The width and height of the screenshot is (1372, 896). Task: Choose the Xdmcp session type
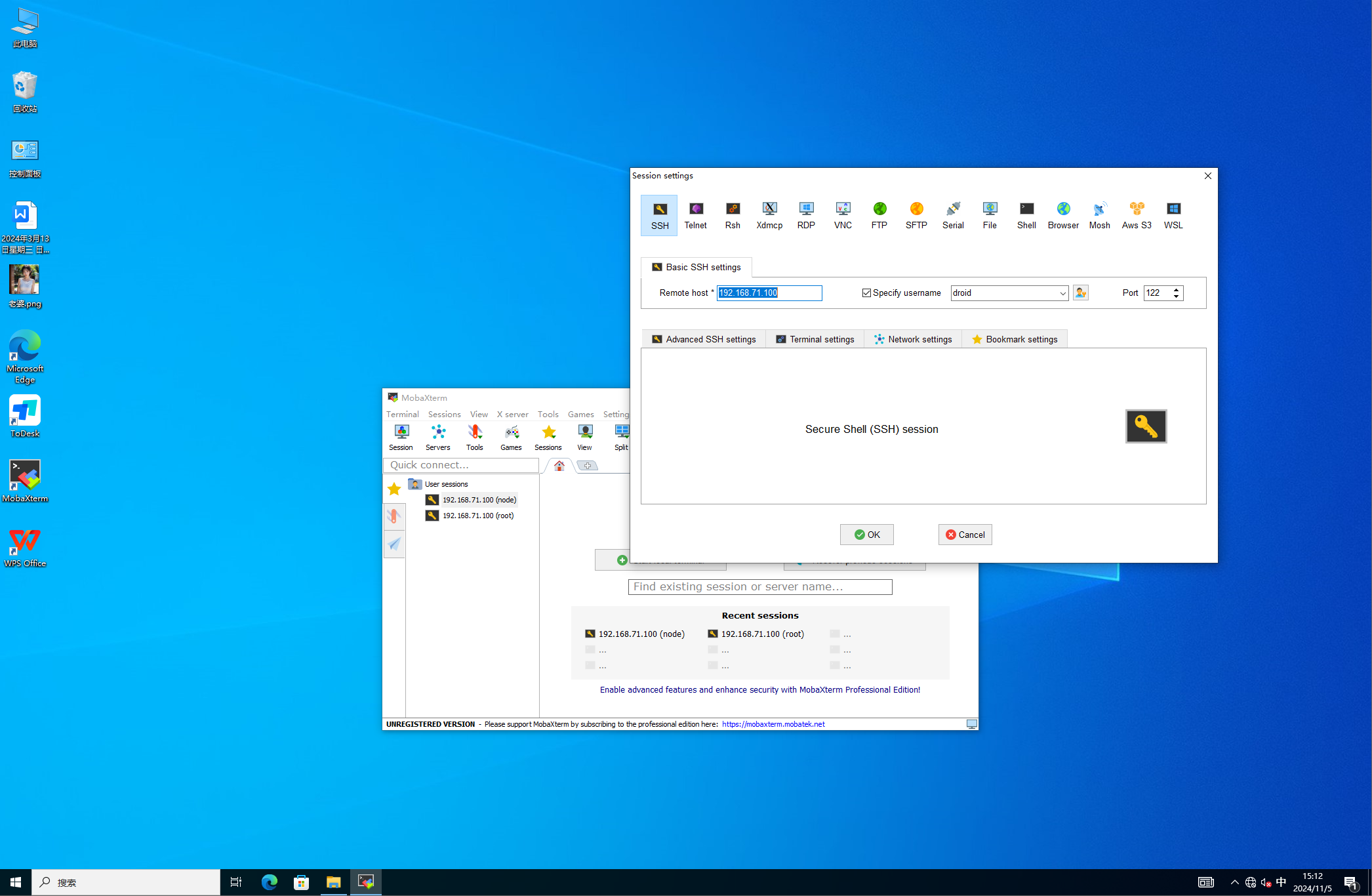click(769, 215)
